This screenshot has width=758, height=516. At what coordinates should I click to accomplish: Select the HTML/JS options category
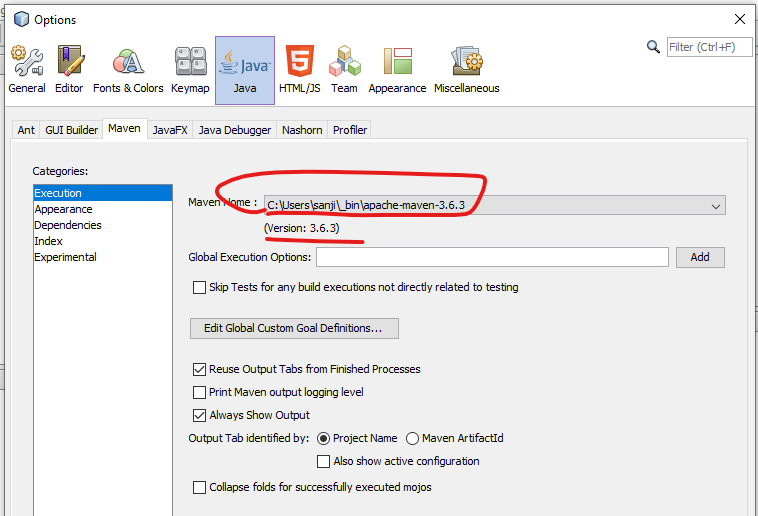[298, 69]
